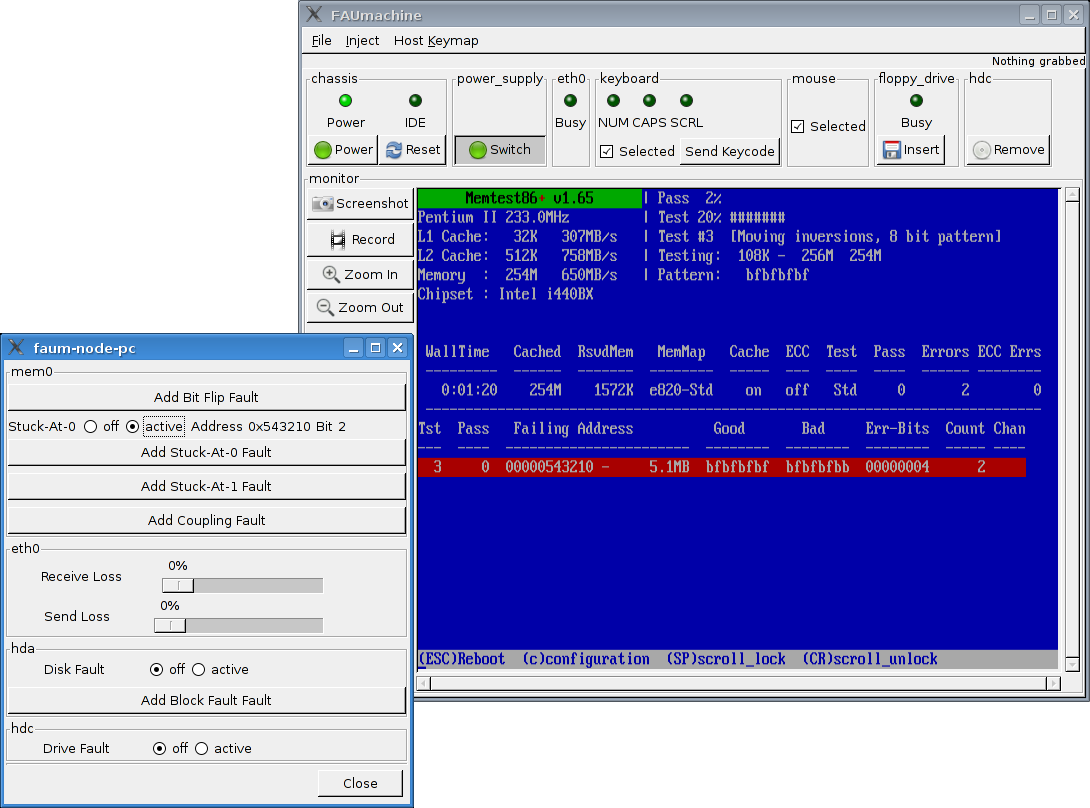Open the Inject menu

(362, 41)
